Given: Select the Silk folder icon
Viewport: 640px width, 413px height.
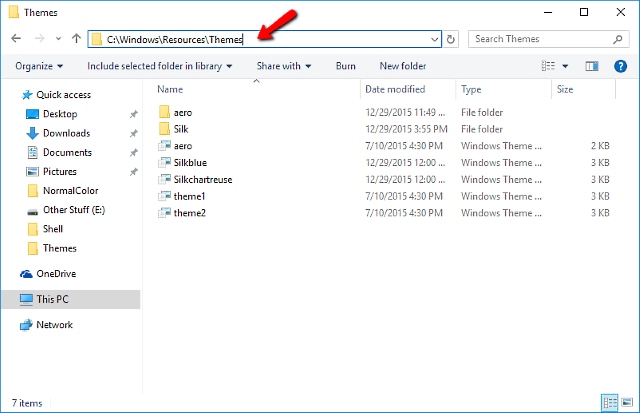Looking at the screenshot, I should 164,129.
